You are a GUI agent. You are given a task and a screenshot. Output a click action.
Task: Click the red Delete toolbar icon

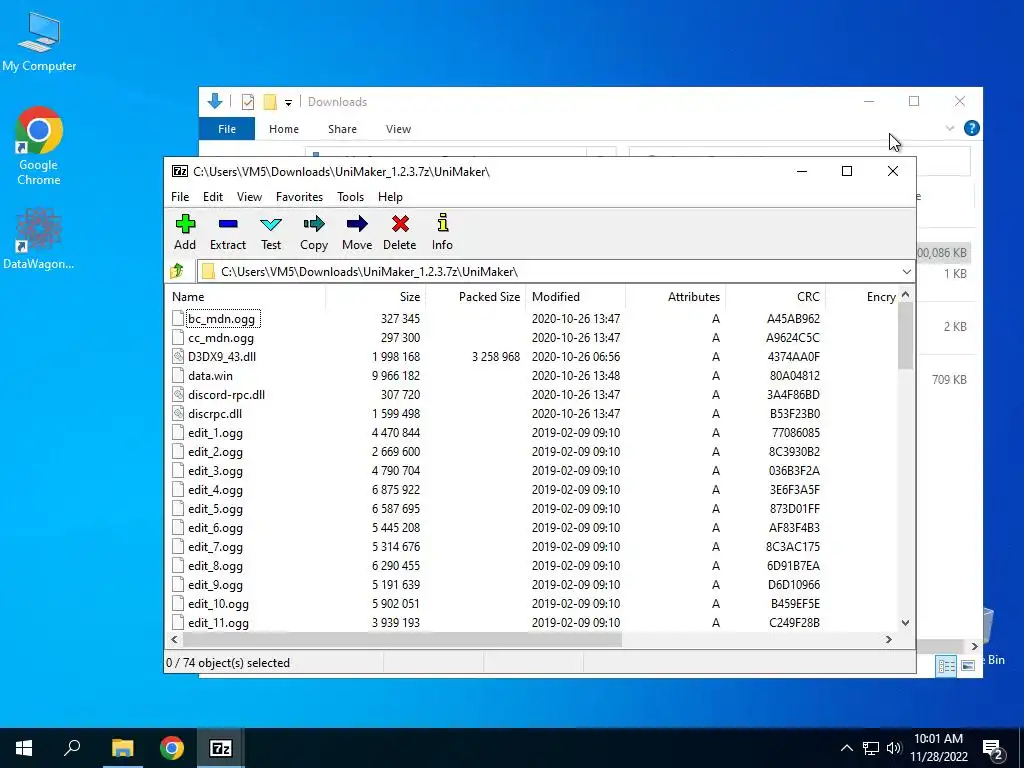pyautogui.click(x=400, y=232)
